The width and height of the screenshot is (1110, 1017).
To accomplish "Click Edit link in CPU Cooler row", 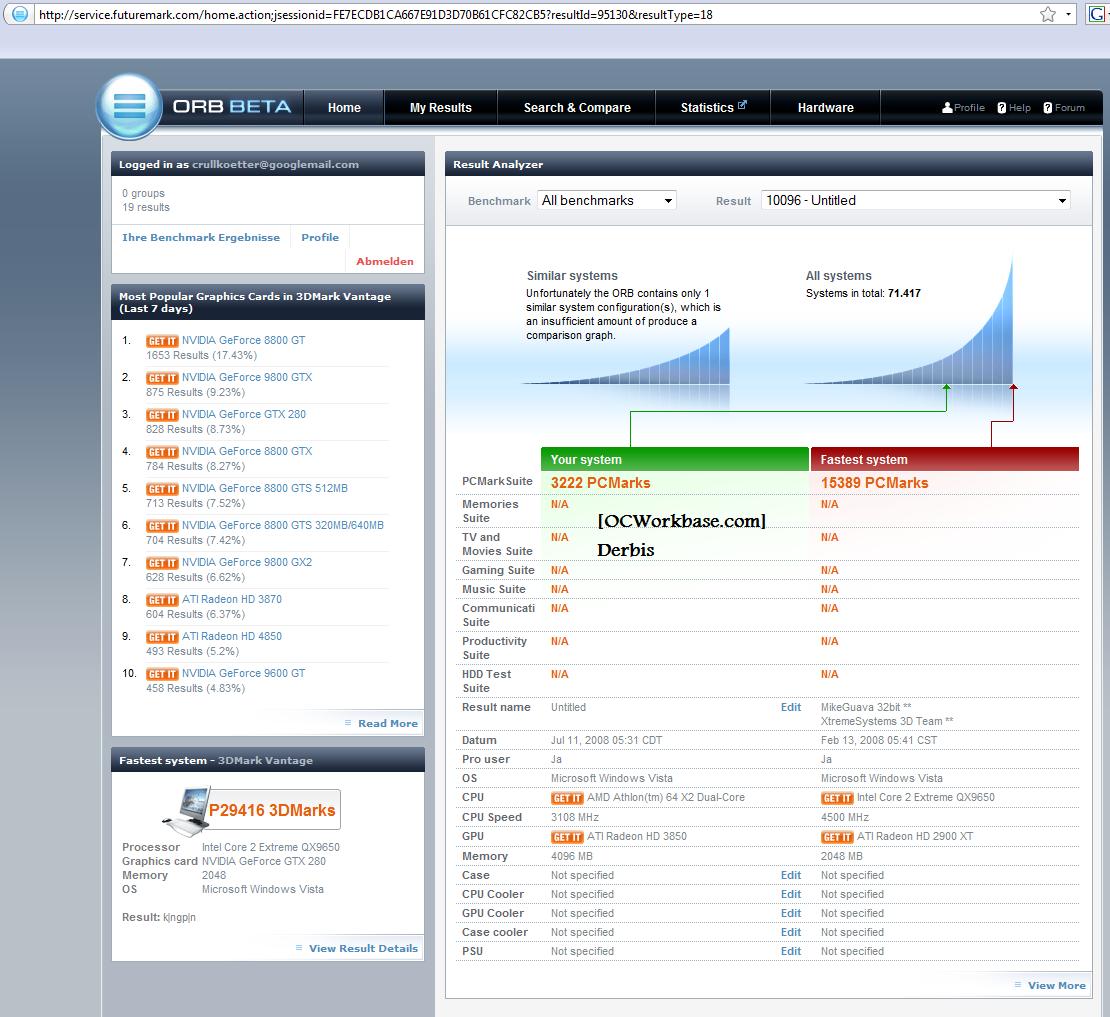I will [791, 895].
